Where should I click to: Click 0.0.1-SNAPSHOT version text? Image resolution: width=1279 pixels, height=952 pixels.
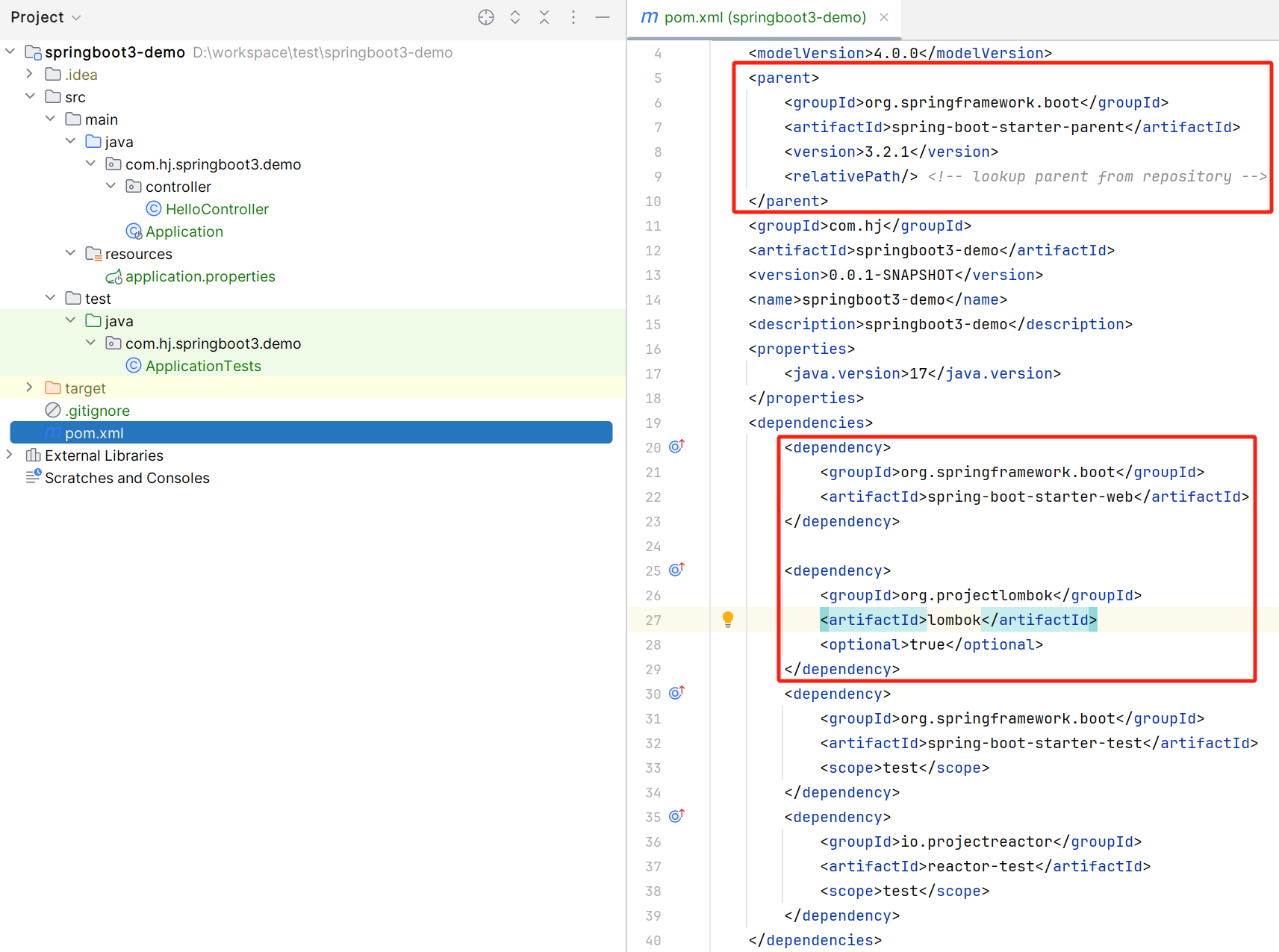coord(891,275)
